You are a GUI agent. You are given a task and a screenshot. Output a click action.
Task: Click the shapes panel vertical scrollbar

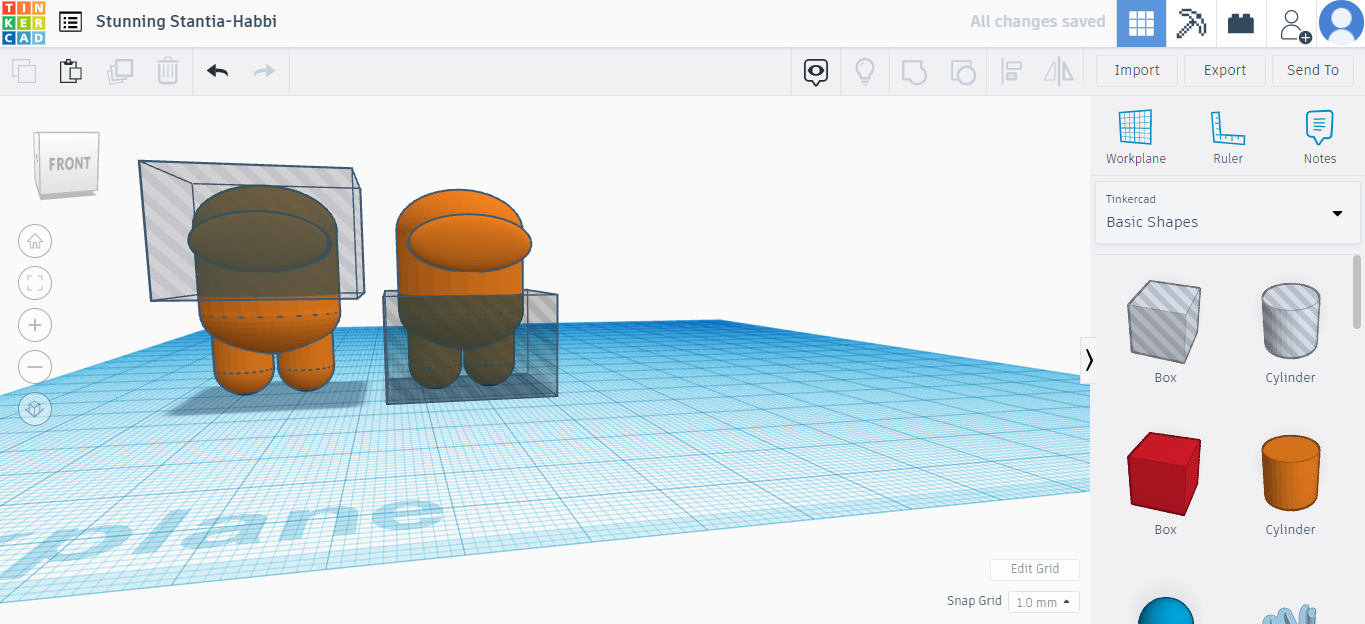click(x=1357, y=290)
